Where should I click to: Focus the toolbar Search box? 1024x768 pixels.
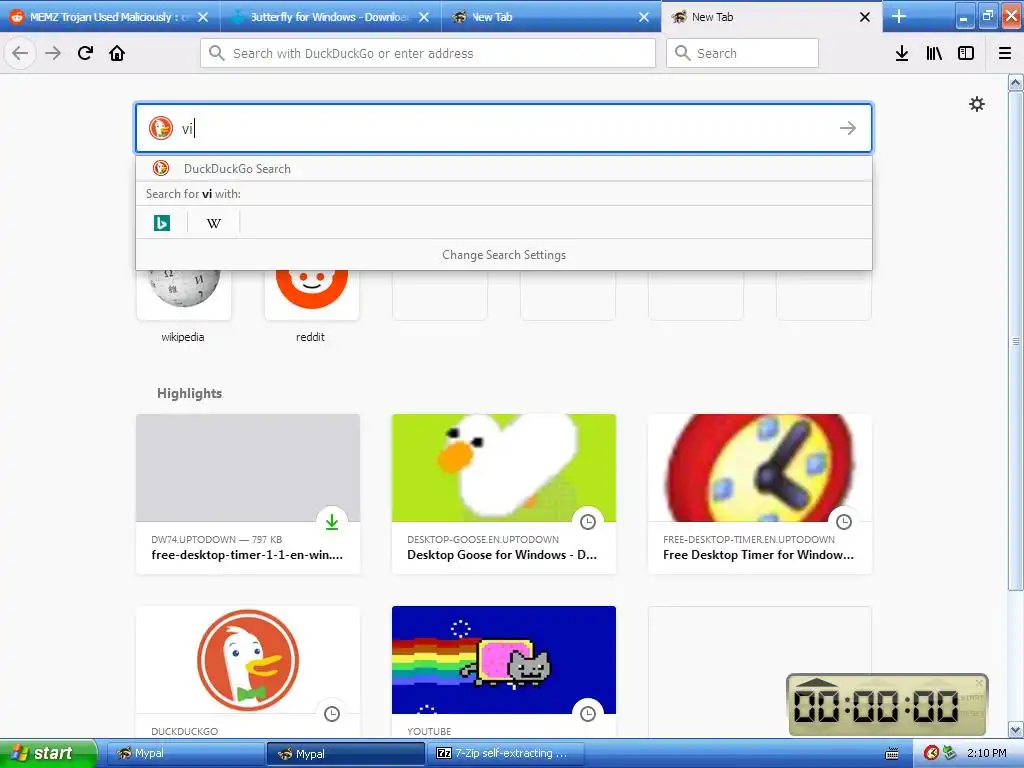[x=742, y=53]
